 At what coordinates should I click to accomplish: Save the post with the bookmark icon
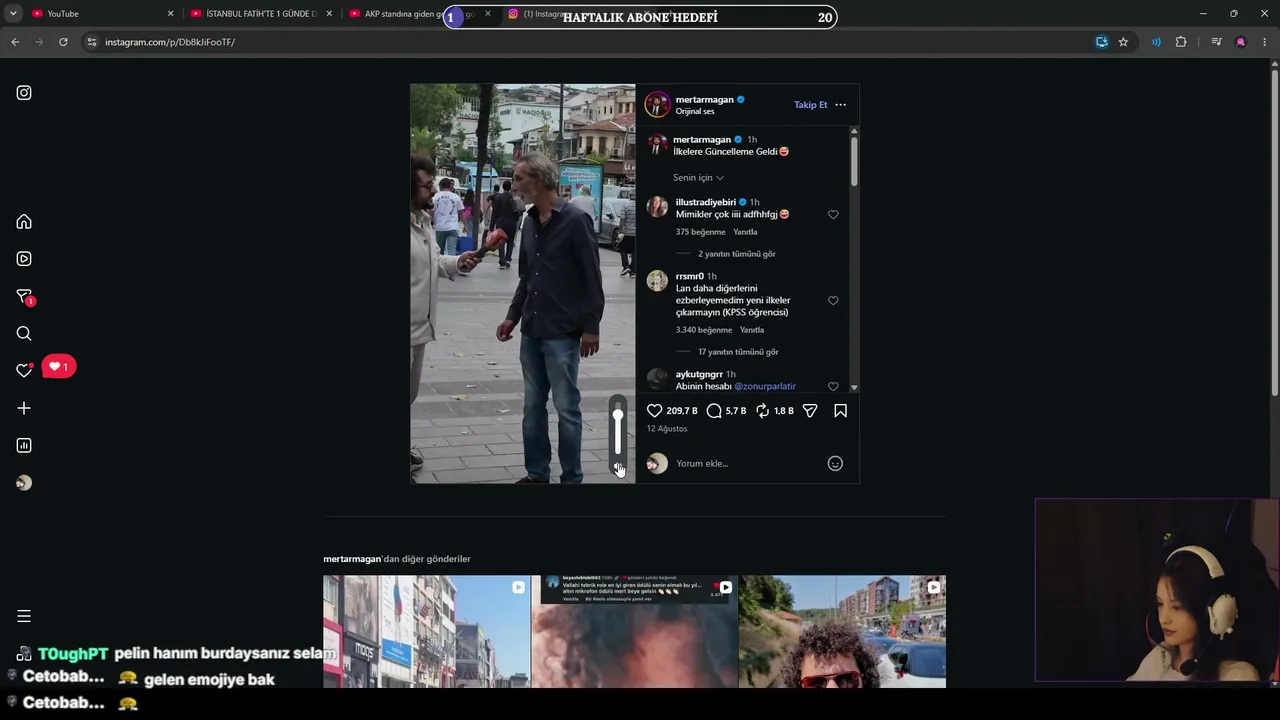841,411
